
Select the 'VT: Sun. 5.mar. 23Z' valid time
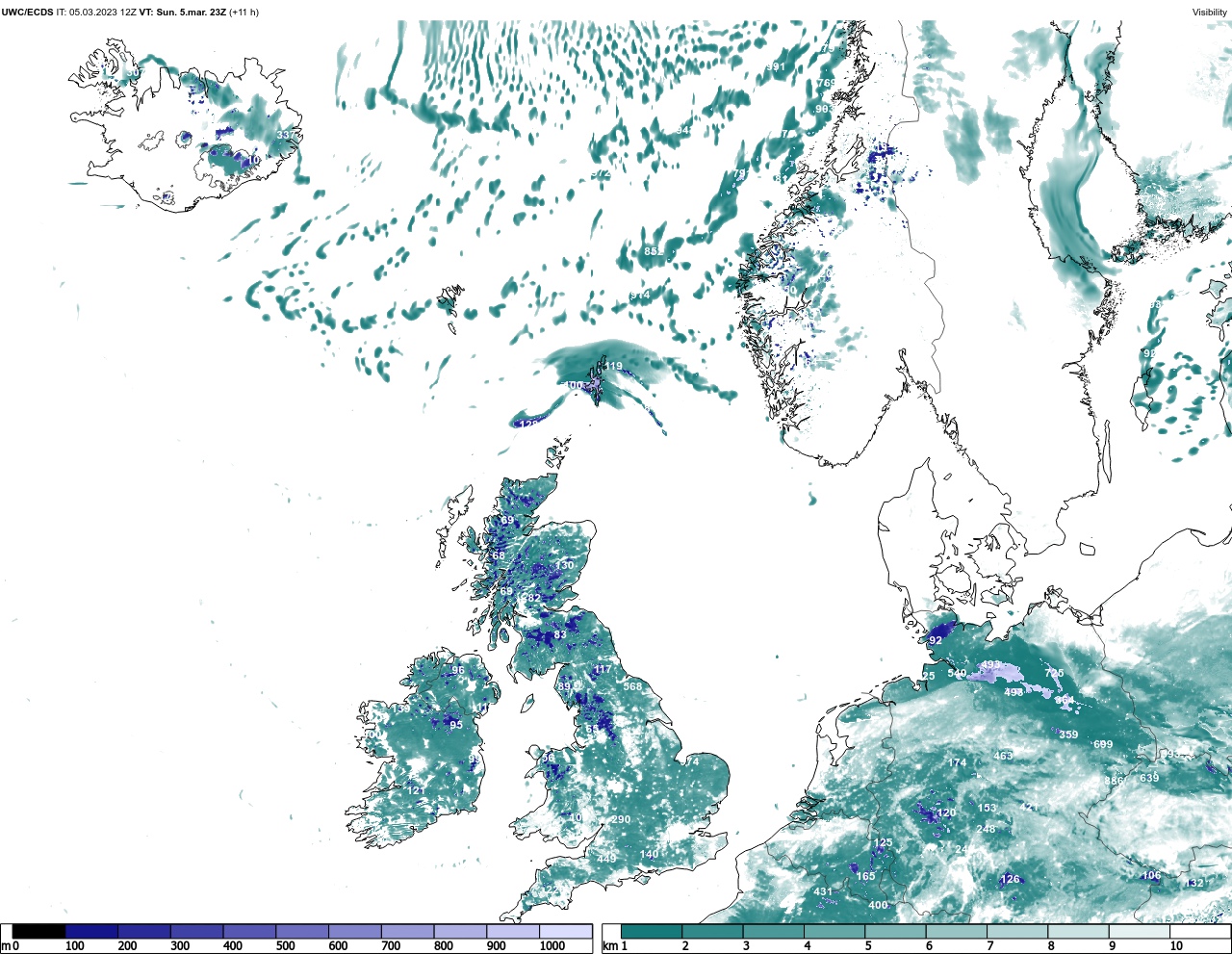click(183, 12)
